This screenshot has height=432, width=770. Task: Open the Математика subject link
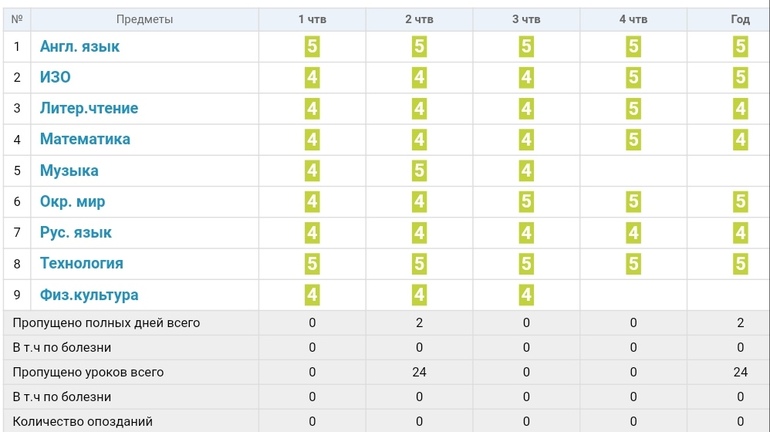pyautogui.click(x=85, y=139)
